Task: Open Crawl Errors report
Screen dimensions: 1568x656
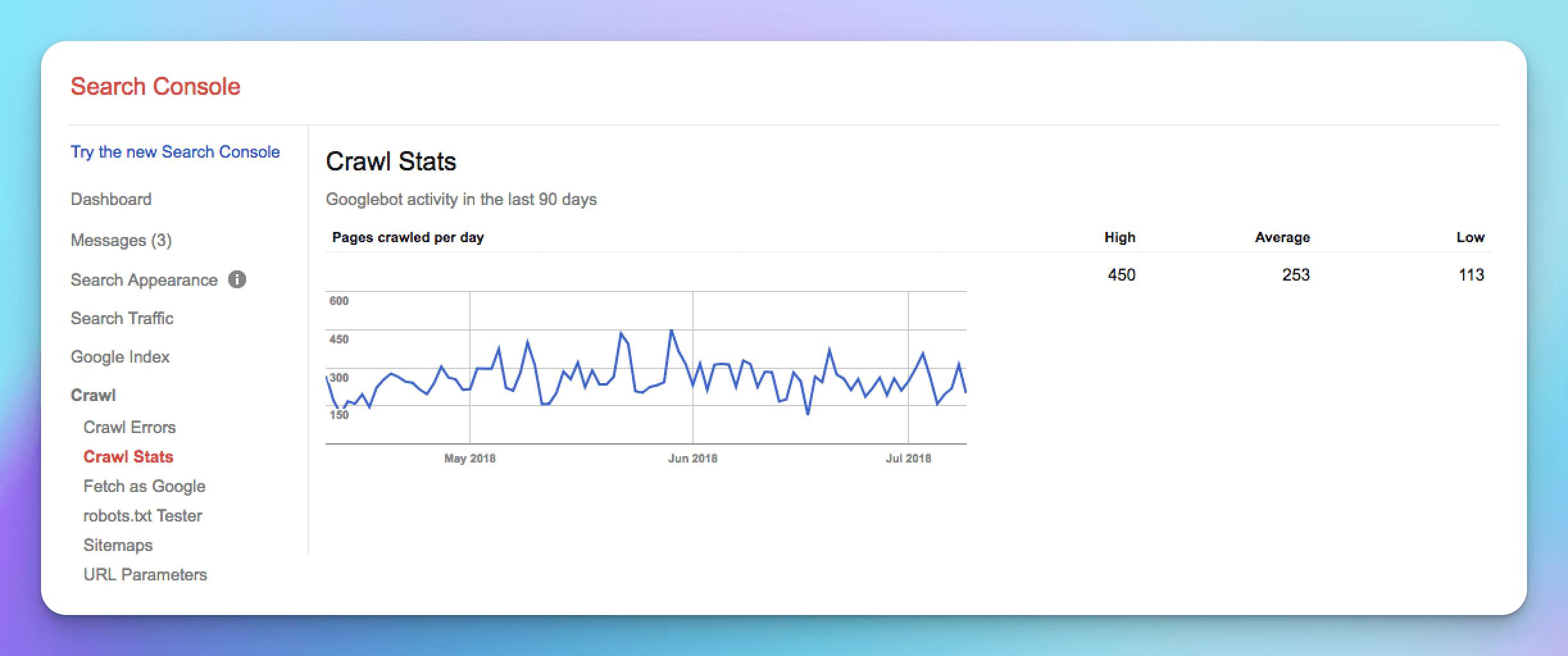Action: click(129, 427)
